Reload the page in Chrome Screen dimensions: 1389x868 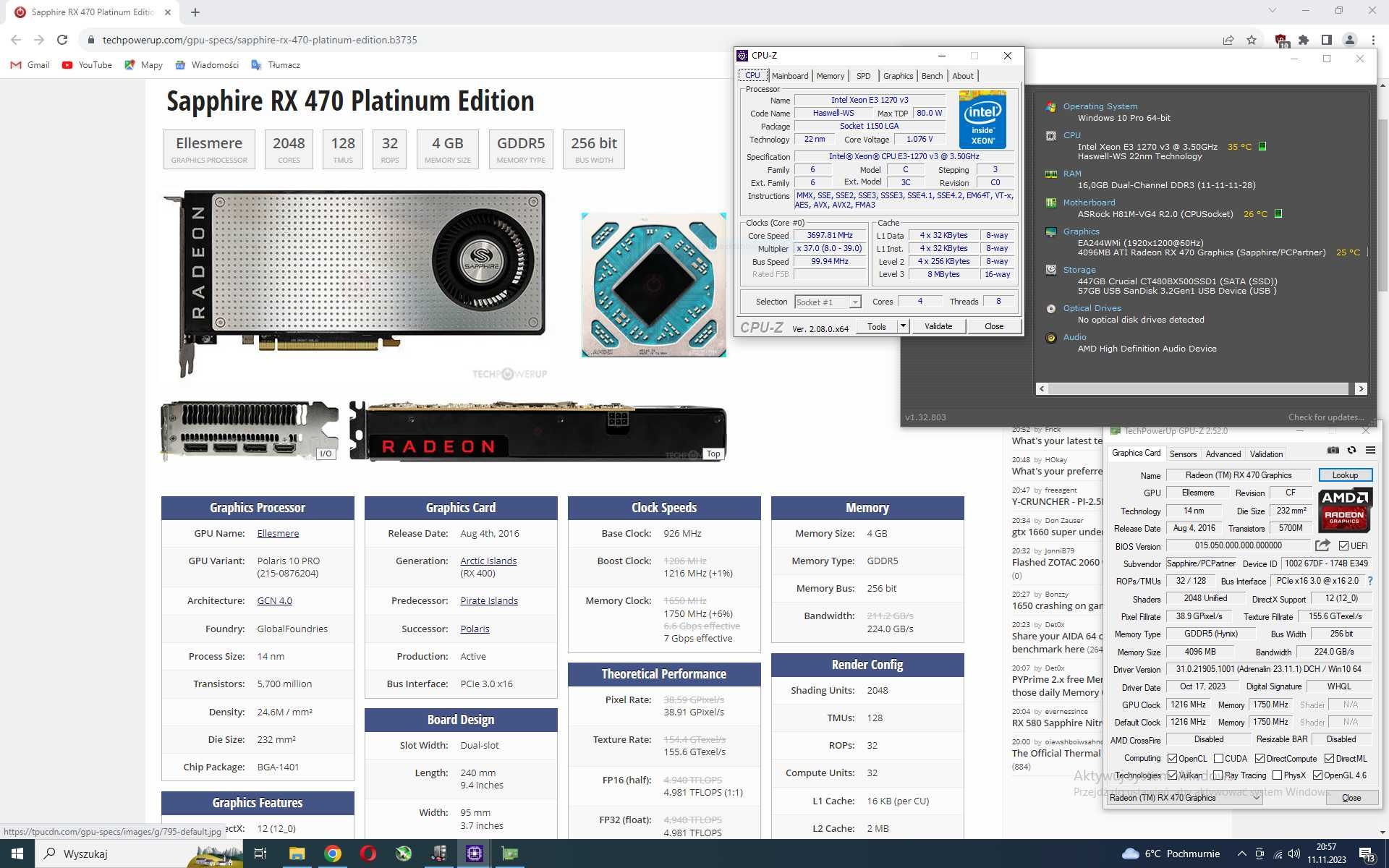click(62, 40)
